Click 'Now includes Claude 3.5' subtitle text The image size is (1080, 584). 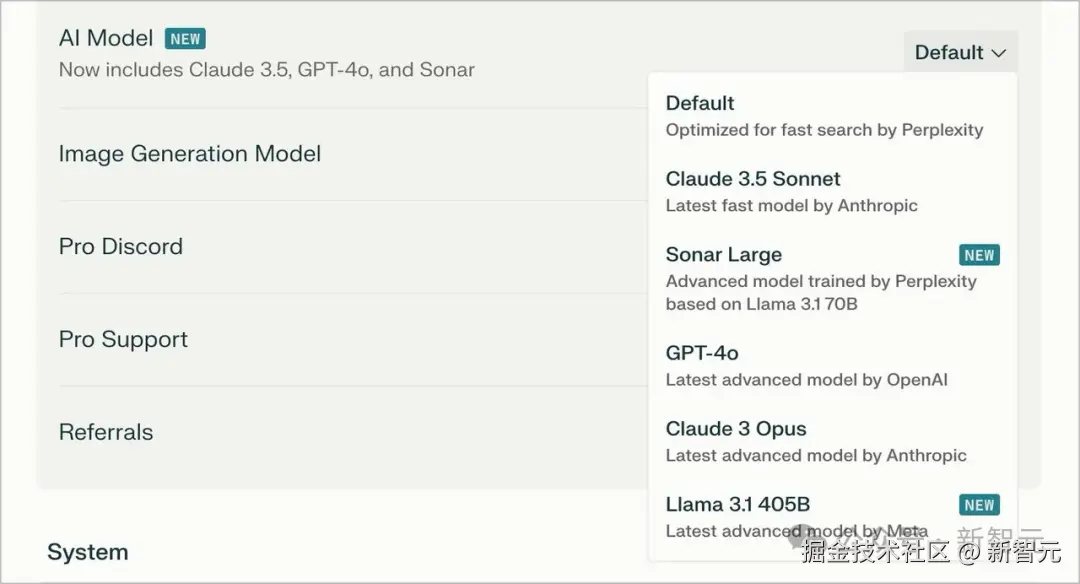266,70
